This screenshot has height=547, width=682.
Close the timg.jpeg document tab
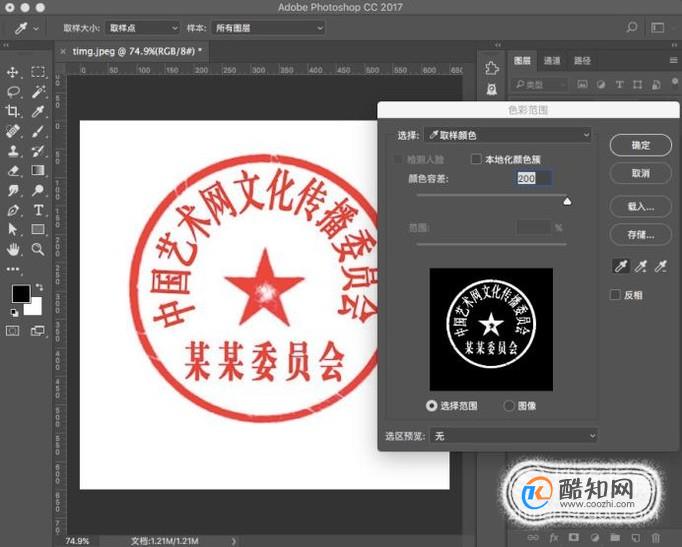point(63,51)
